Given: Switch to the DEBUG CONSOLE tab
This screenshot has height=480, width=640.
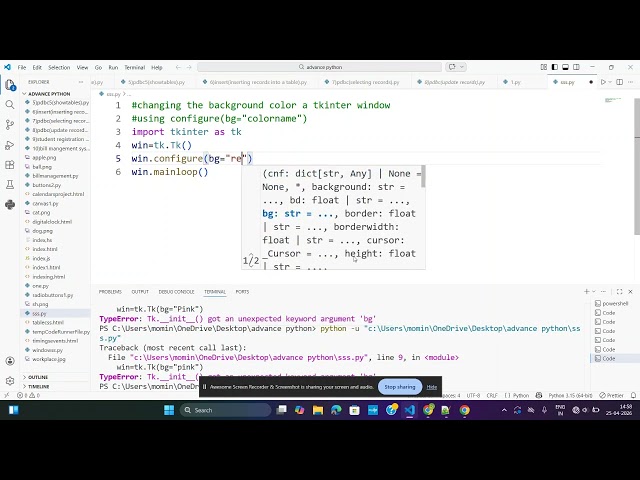Looking at the screenshot, I should [x=176, y=291].
